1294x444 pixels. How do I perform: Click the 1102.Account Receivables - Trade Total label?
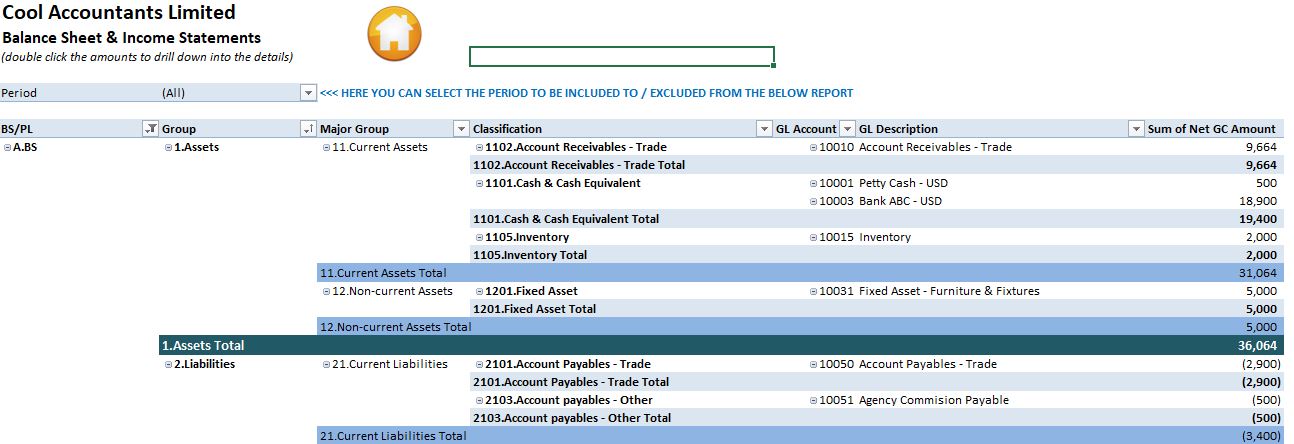point(579,165)
